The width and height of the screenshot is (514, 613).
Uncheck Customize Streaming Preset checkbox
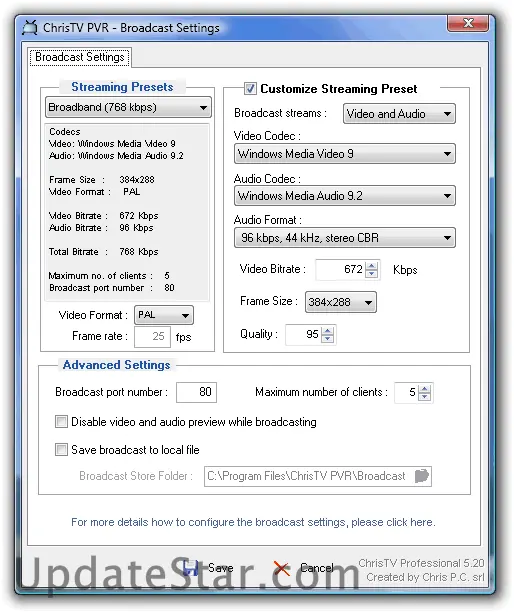[x=250, y=88]
